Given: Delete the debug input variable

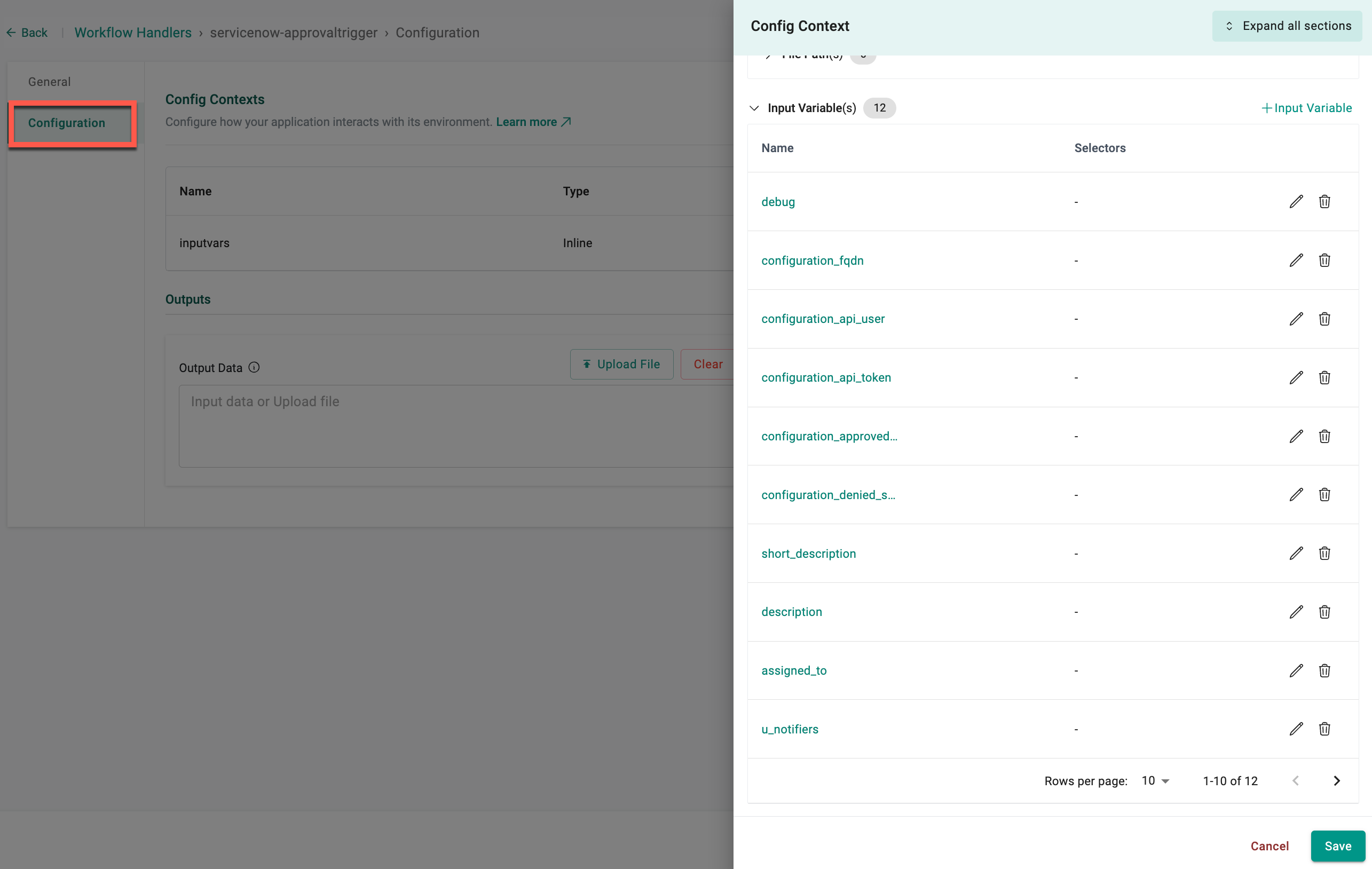Looking at the screenshot, I should pos(1324,202).
